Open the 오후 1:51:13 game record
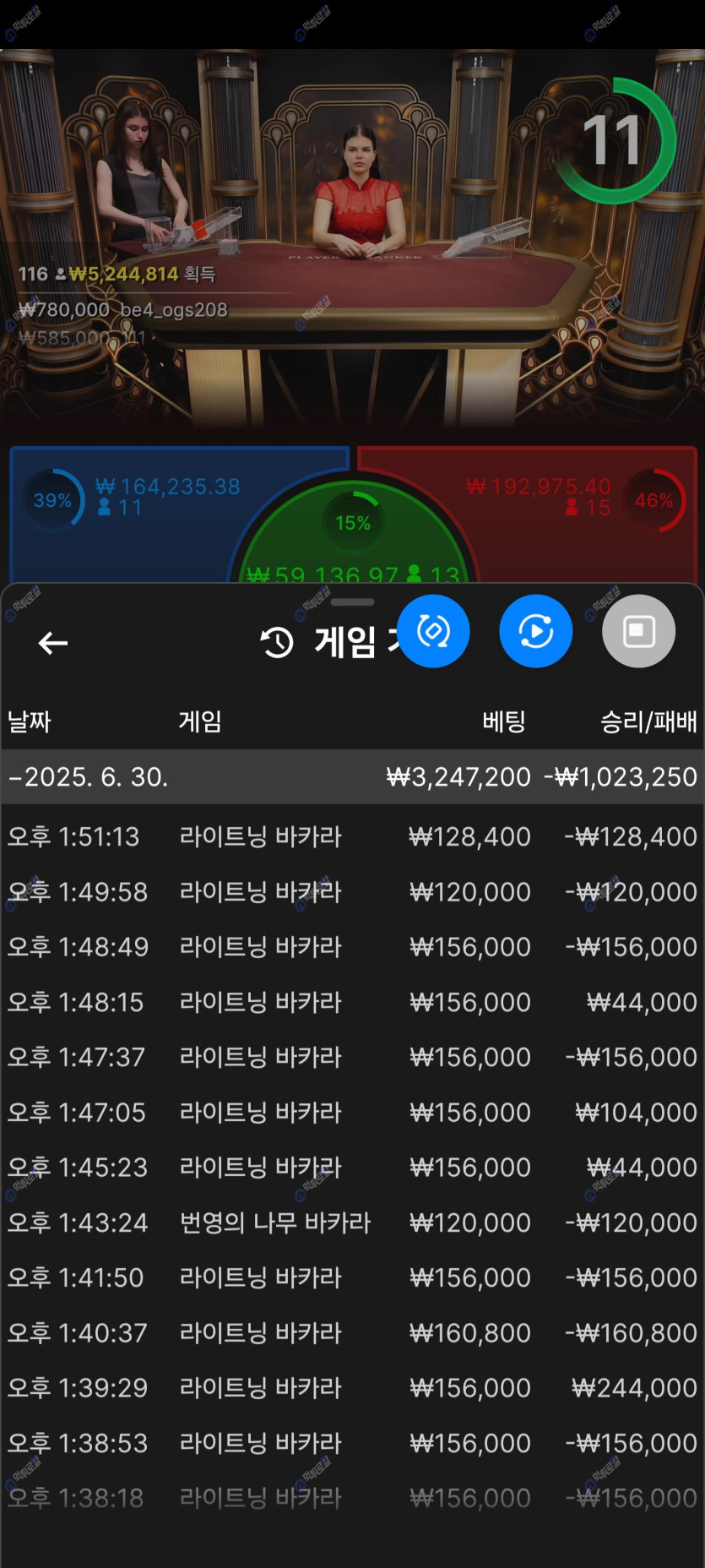 pyautogui.click(x=352, y=837)
